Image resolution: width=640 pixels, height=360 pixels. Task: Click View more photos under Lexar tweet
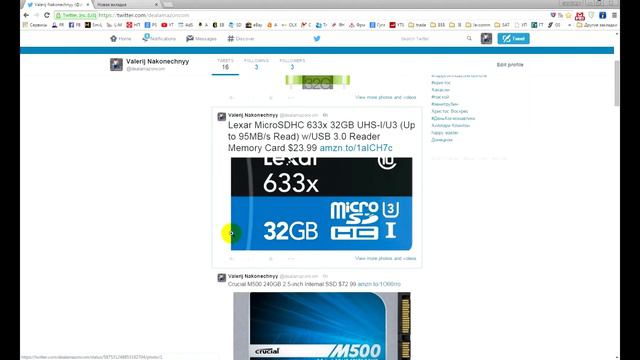pos(386,258)
